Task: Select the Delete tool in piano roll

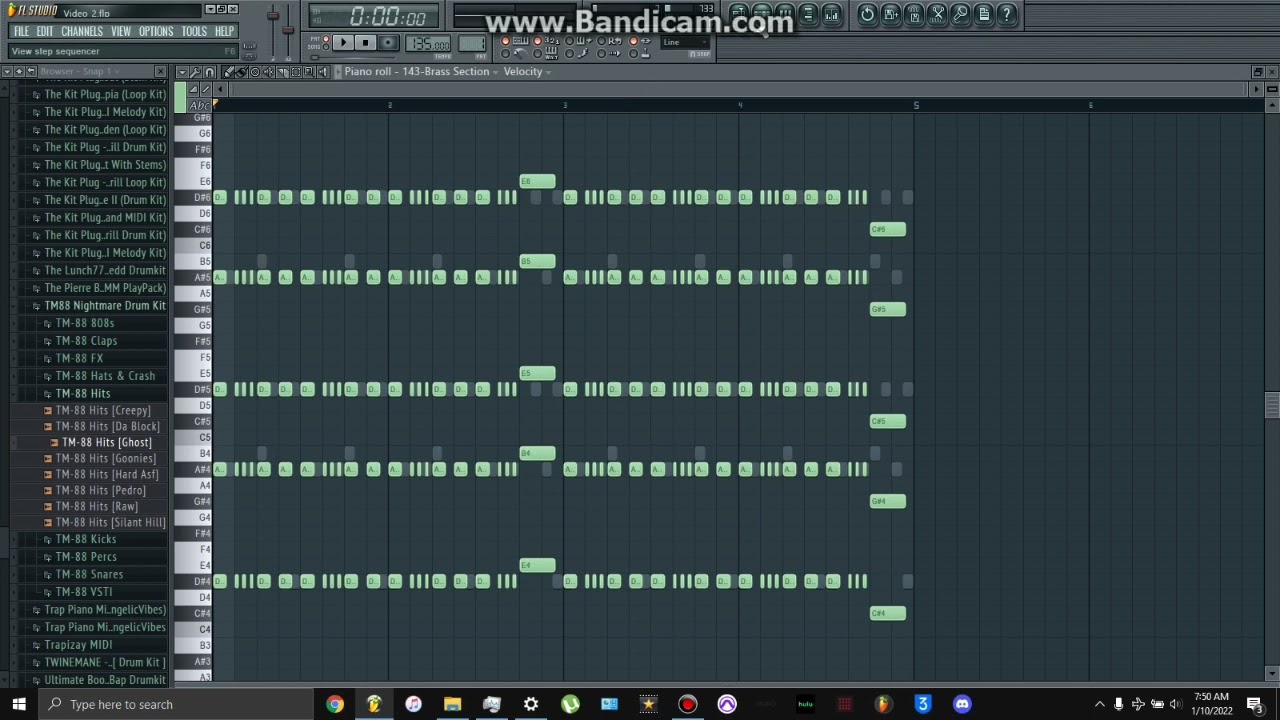Action: click(255, 72)
